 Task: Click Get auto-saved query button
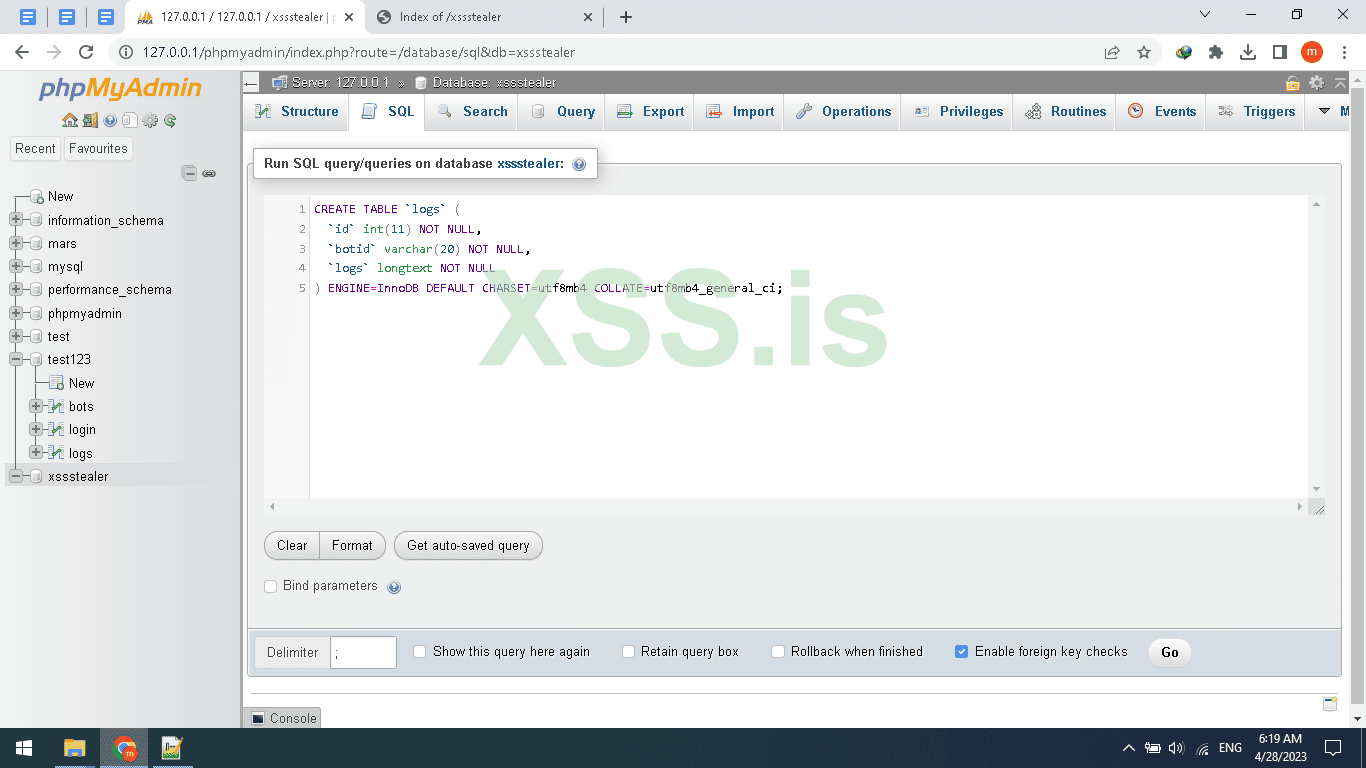coord(468,545)
